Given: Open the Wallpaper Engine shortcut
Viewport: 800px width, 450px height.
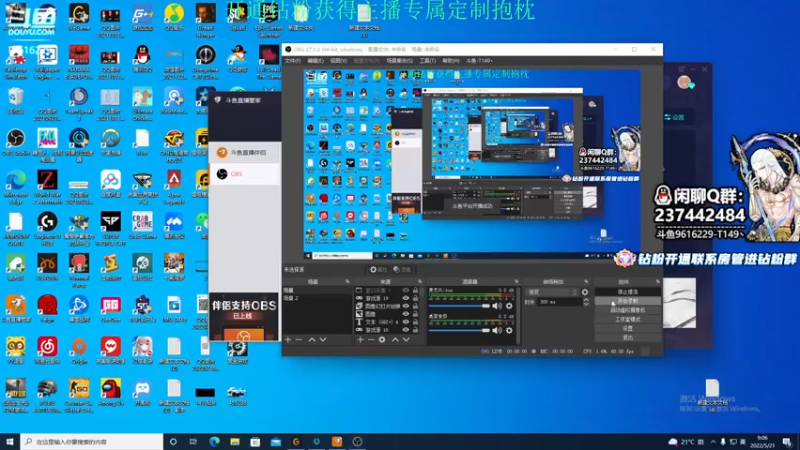Looking at the screenshot, I should click(47, 62).
